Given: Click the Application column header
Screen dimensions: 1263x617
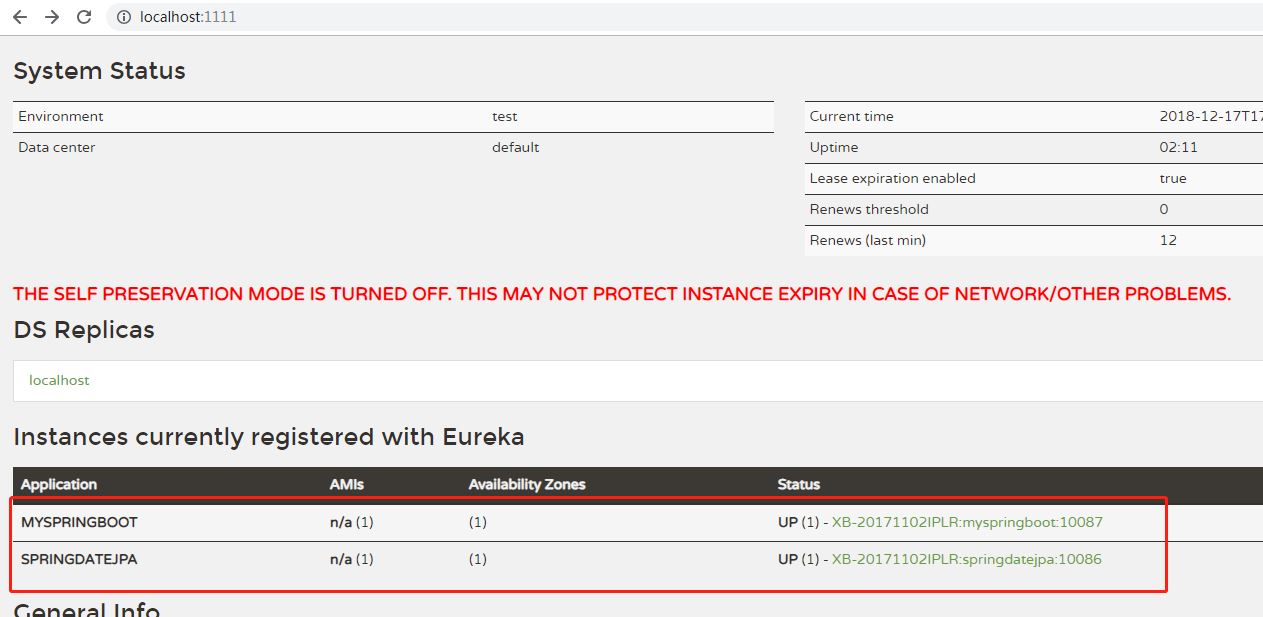Looking at the screenshot, I should (59, 484).
